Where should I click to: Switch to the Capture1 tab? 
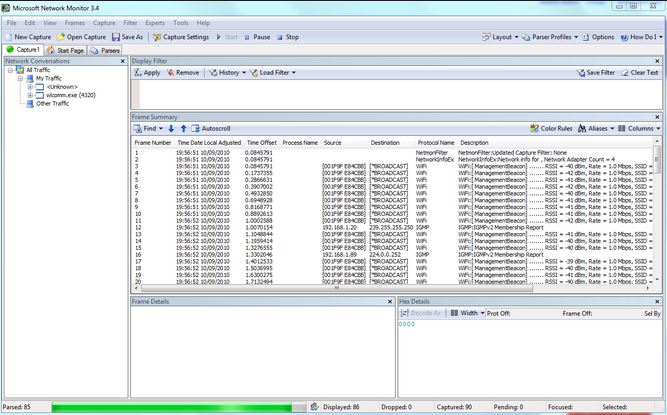[23, 50]
